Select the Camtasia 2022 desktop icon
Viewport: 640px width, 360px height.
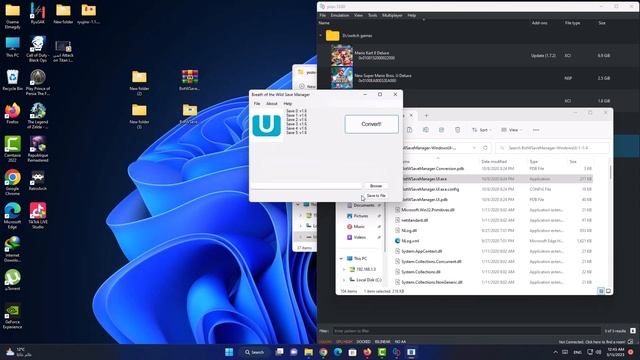(12, 149)
